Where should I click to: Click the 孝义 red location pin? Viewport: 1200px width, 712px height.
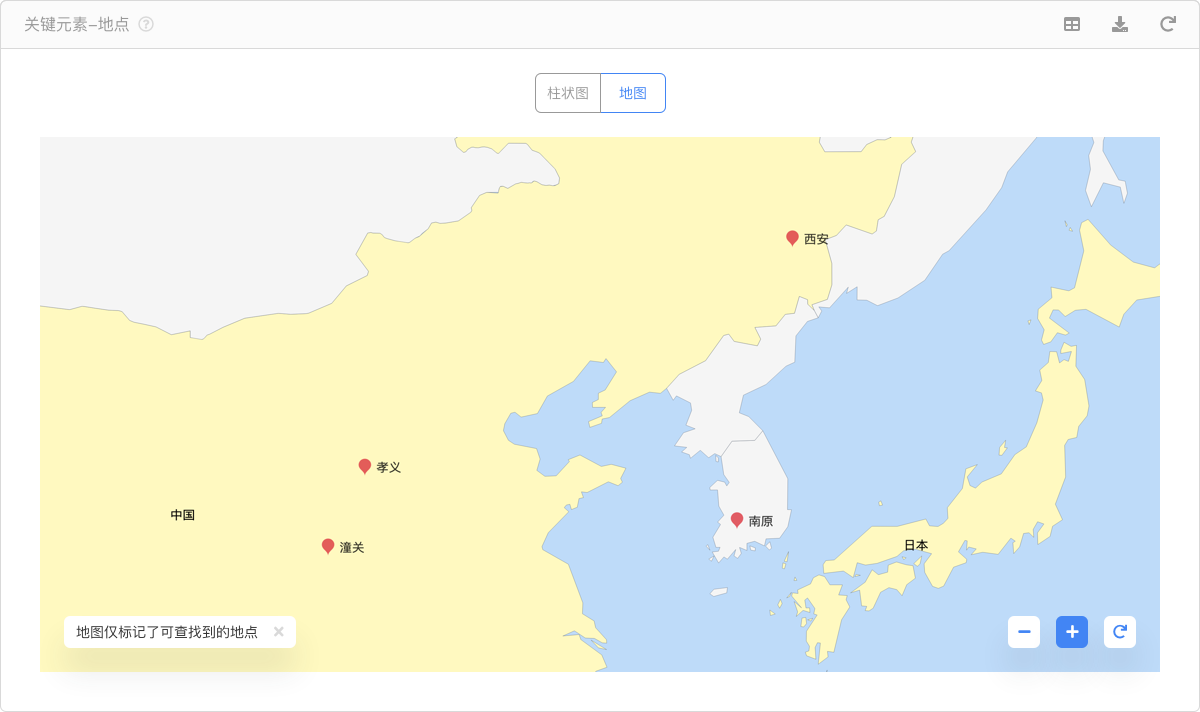coord(365,466)
